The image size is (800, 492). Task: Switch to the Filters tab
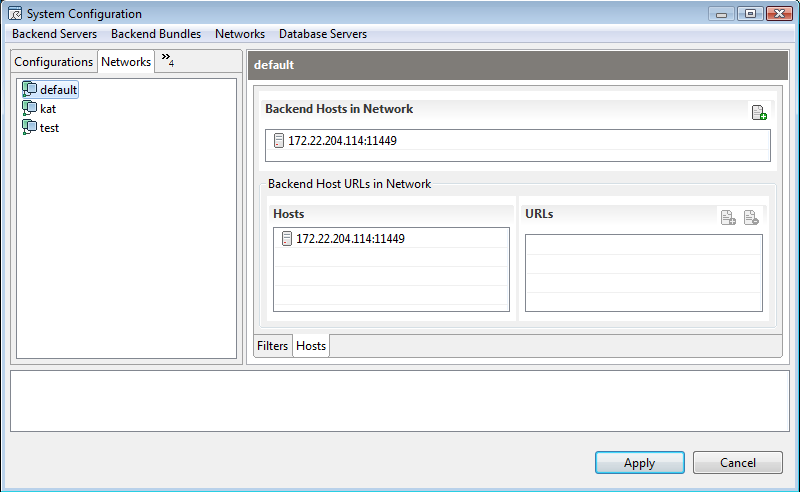click(x=272, y=346)
